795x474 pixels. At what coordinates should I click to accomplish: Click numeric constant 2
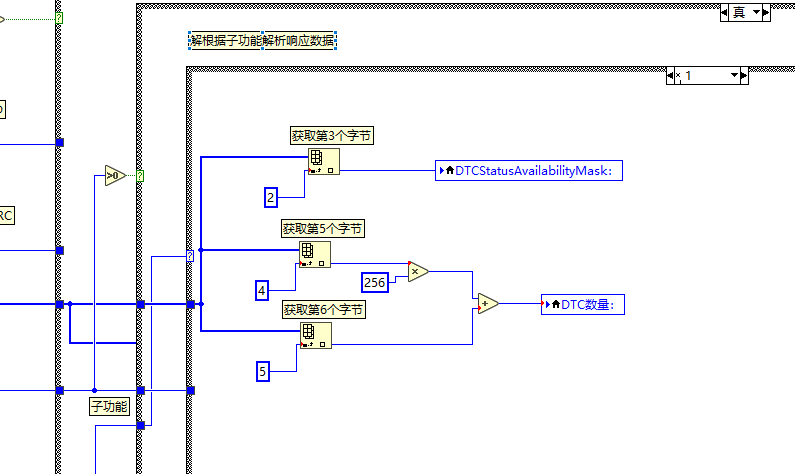(271, 197)
